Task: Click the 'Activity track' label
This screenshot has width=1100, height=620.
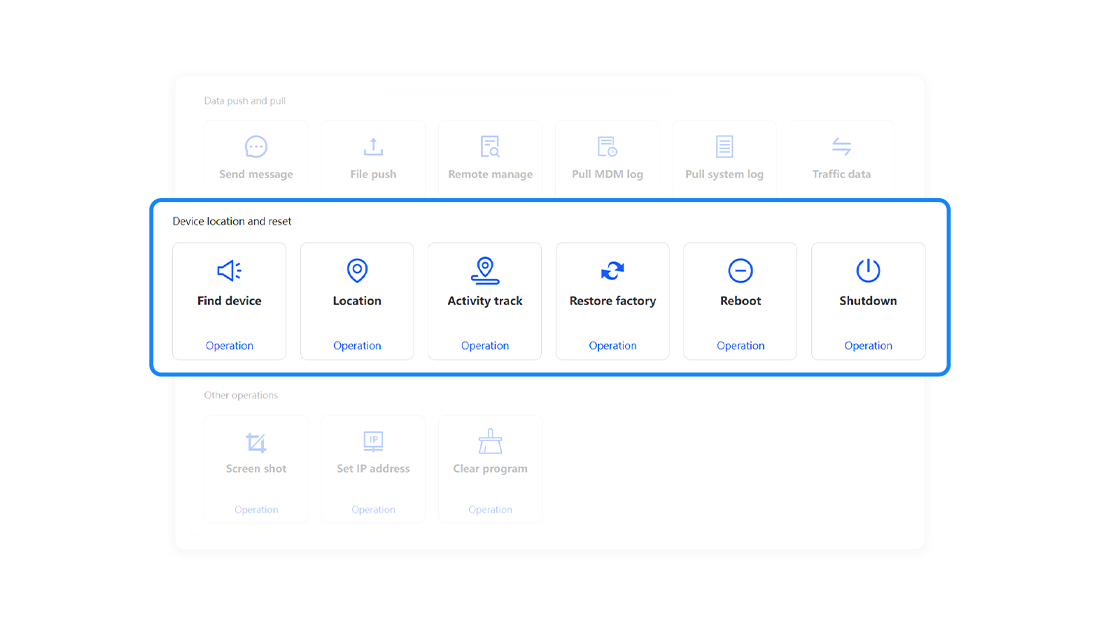Action: click(485, 301)
